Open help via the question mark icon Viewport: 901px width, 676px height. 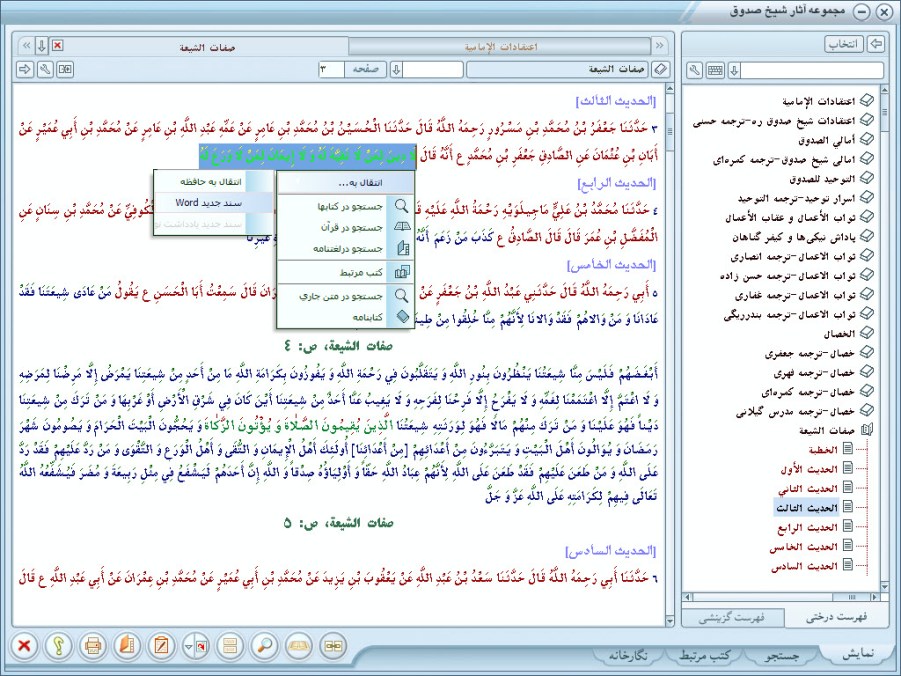[x=58, y=646]
